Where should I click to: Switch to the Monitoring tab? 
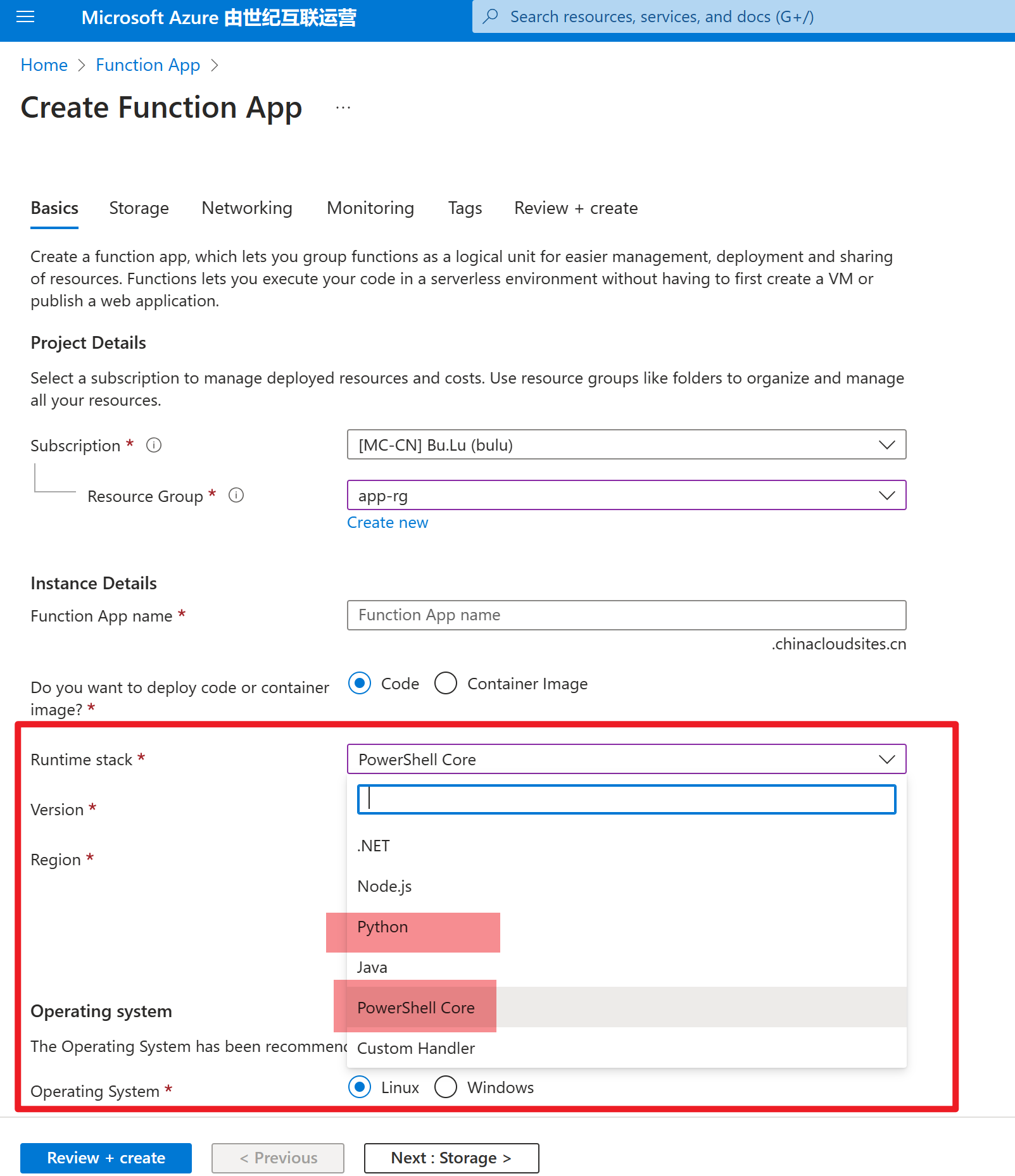(370, 208)
